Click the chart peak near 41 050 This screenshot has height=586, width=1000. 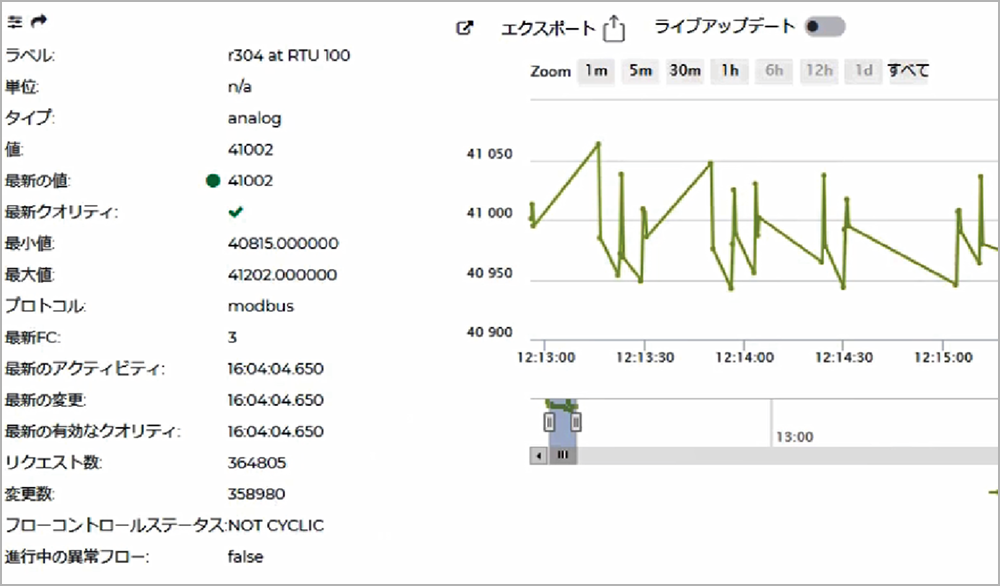point(598,143)
